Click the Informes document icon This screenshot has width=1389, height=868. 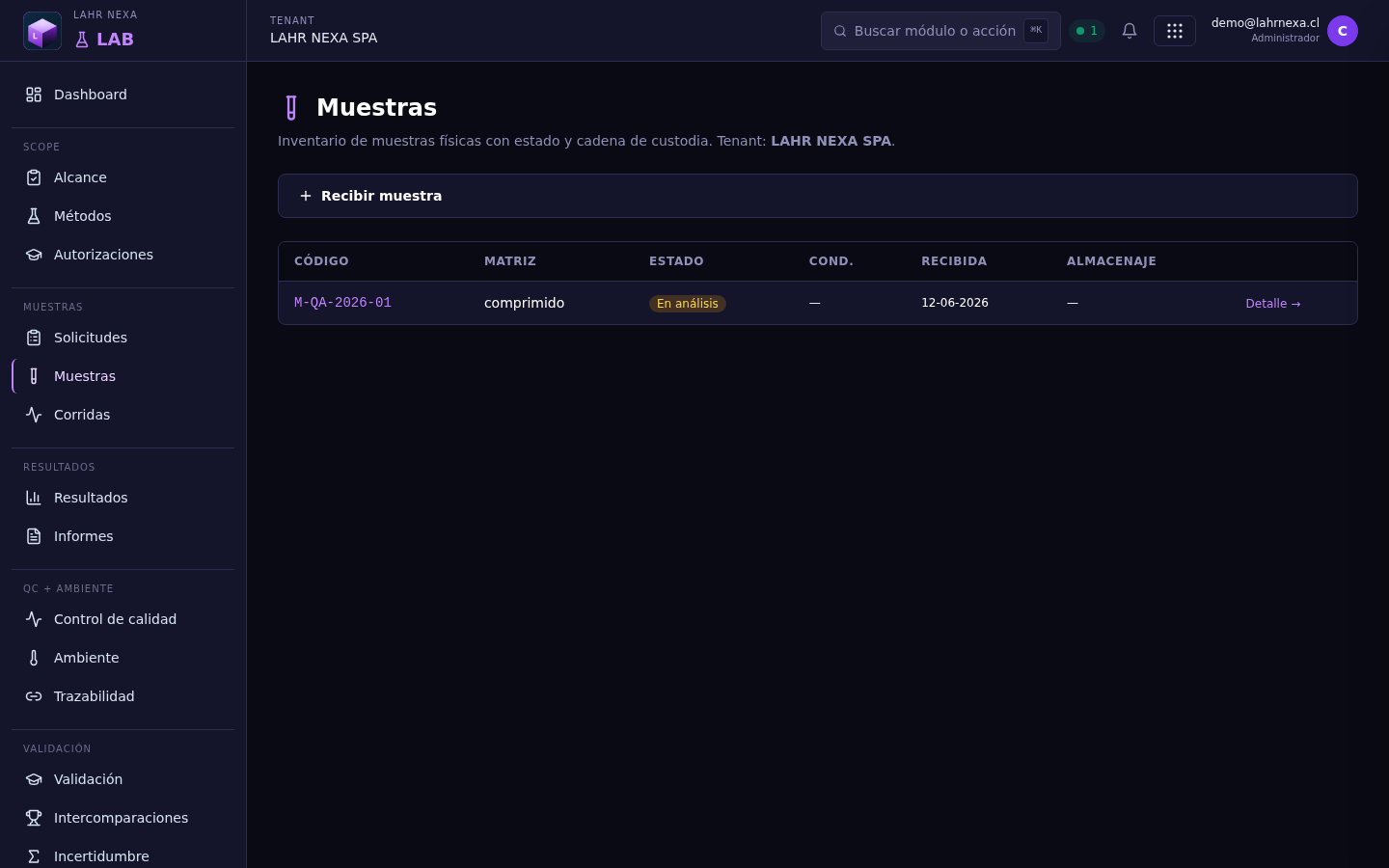tap(34, 536)
